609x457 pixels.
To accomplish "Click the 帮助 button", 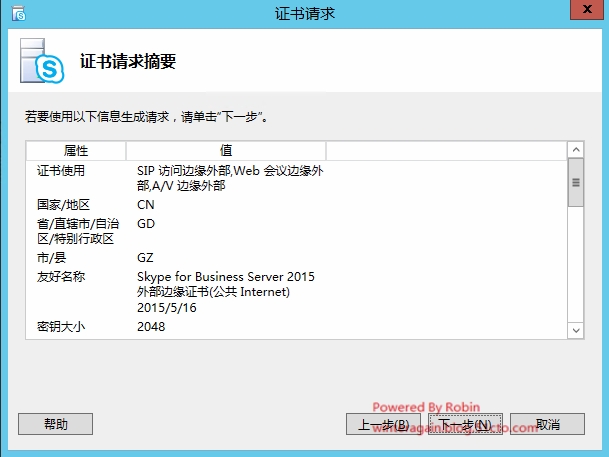I will (56, 424).
